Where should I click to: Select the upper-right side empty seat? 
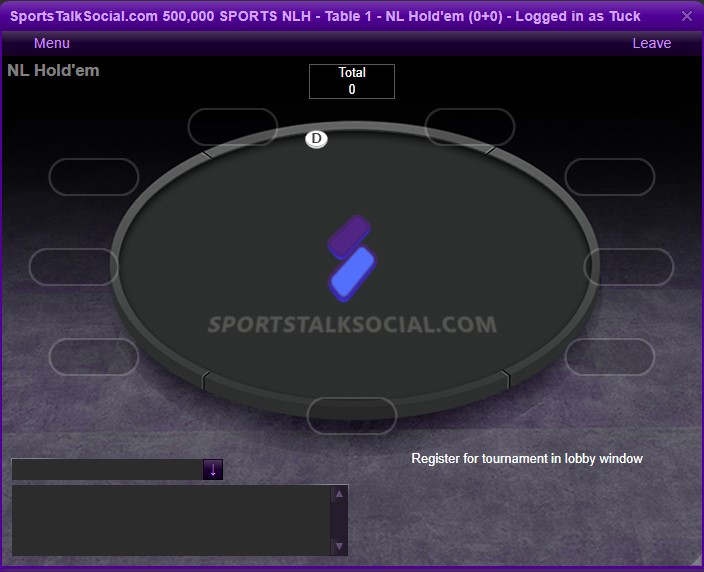(x=610, y=177)
